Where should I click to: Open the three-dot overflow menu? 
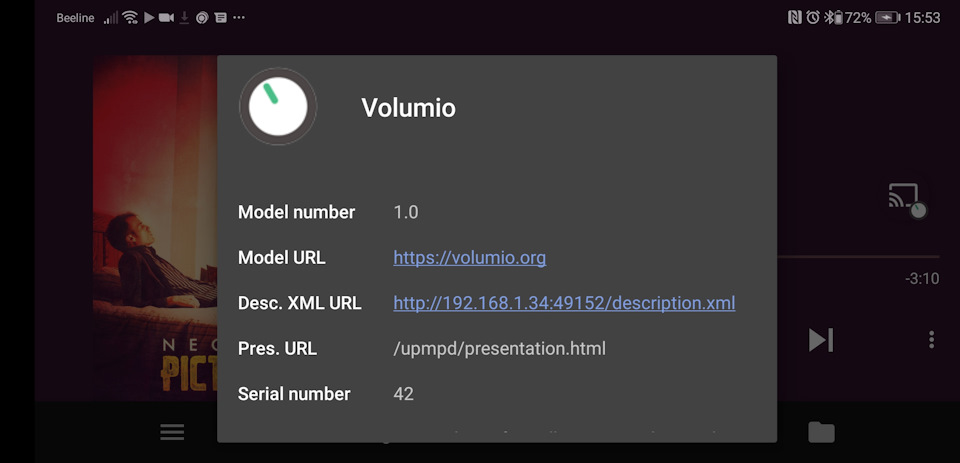coord(931,340)
